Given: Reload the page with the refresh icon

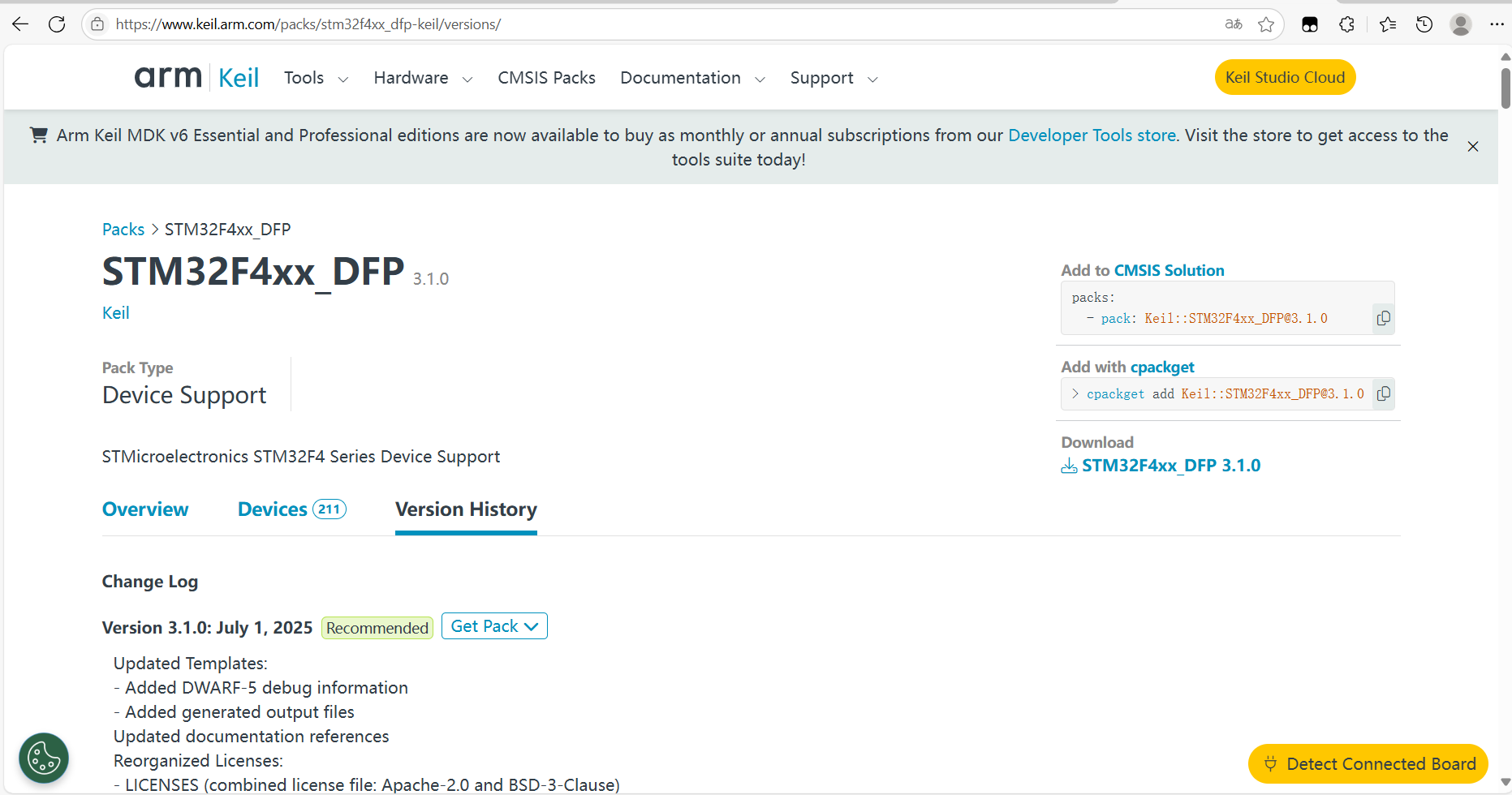Looking at the screenshot, I should click(x=57, y=24).
